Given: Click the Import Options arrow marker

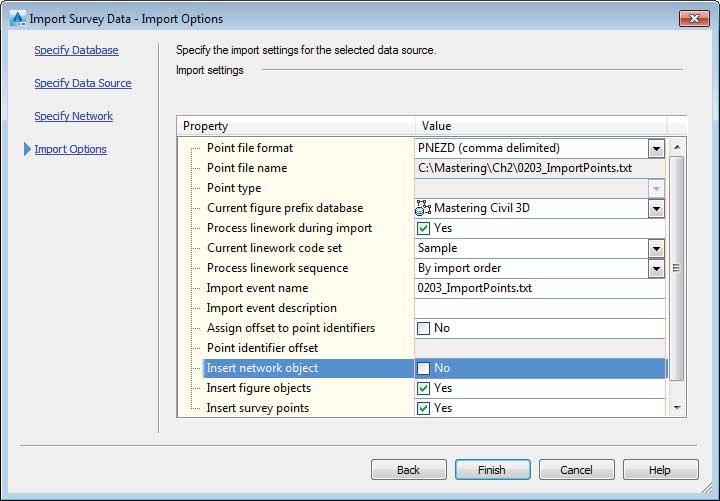Looking at the screenshot, I should 27,149.
